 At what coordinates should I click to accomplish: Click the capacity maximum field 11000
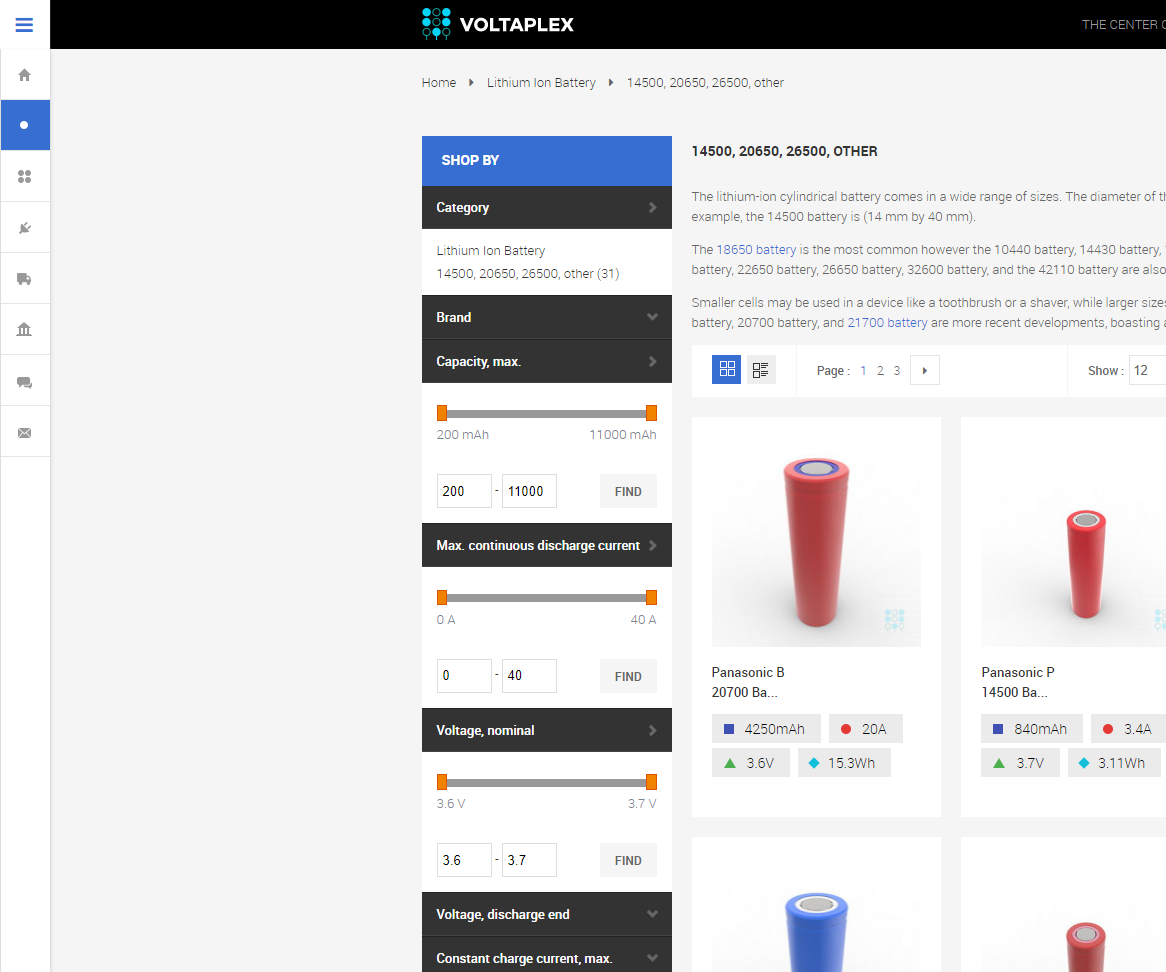[529, 491]
